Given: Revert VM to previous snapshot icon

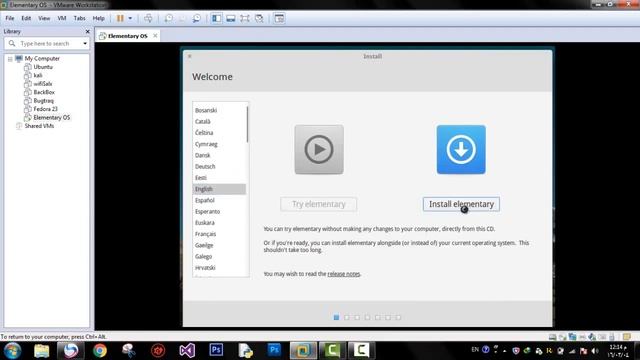Looking at the screenshot, I should (x=182, y=18).
